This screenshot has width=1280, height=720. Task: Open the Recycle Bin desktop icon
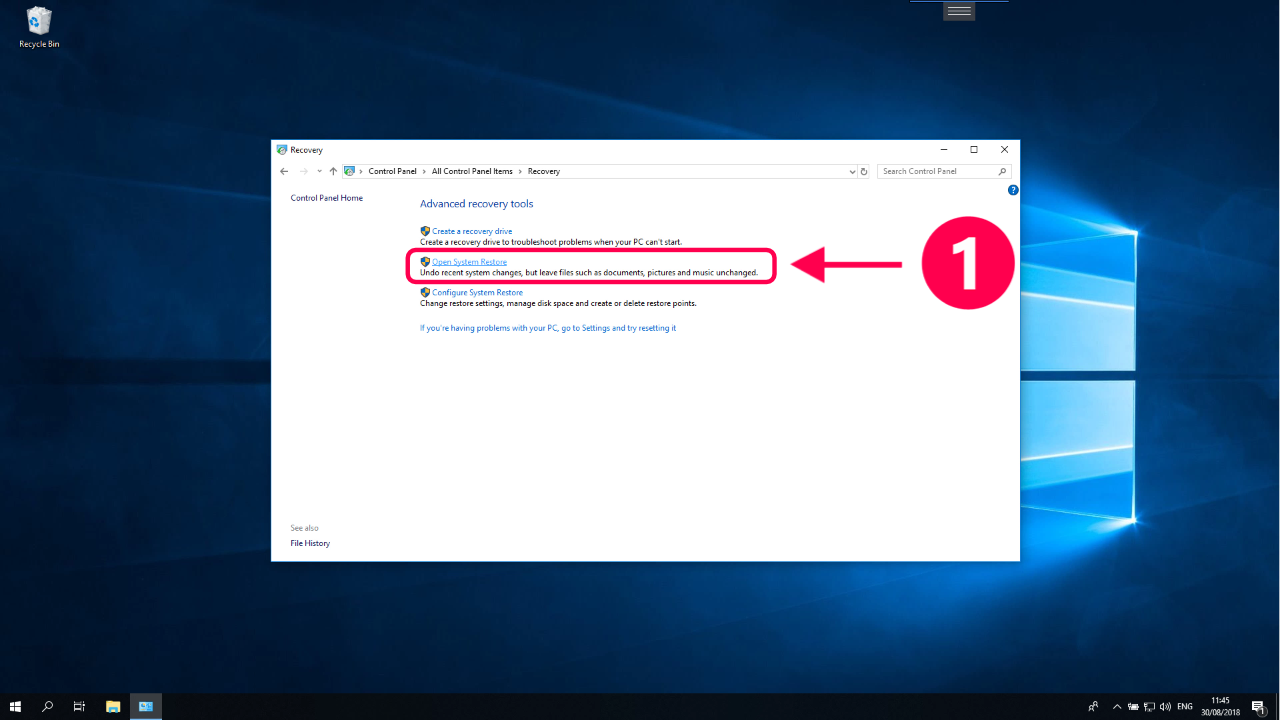pyautogui.click(x=39, y=27)
